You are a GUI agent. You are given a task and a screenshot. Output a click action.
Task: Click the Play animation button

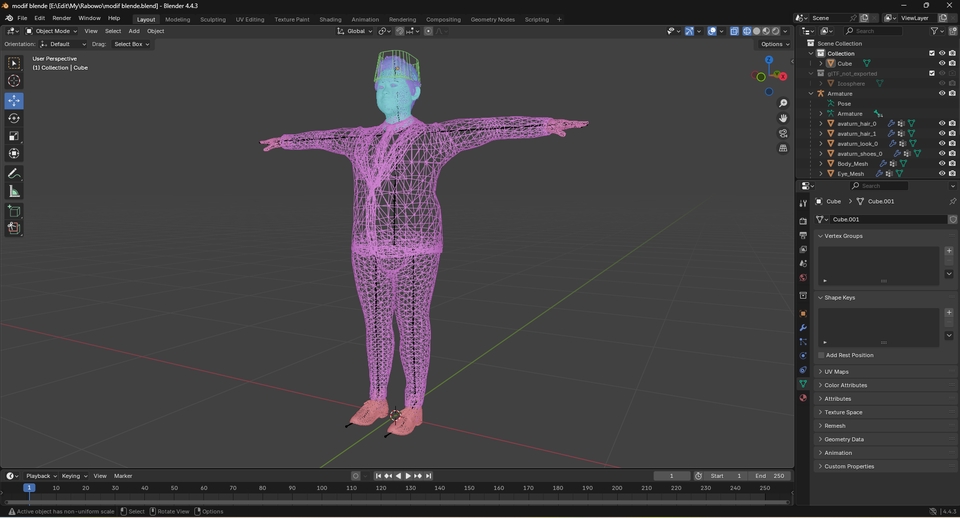[x=408, y=476]
